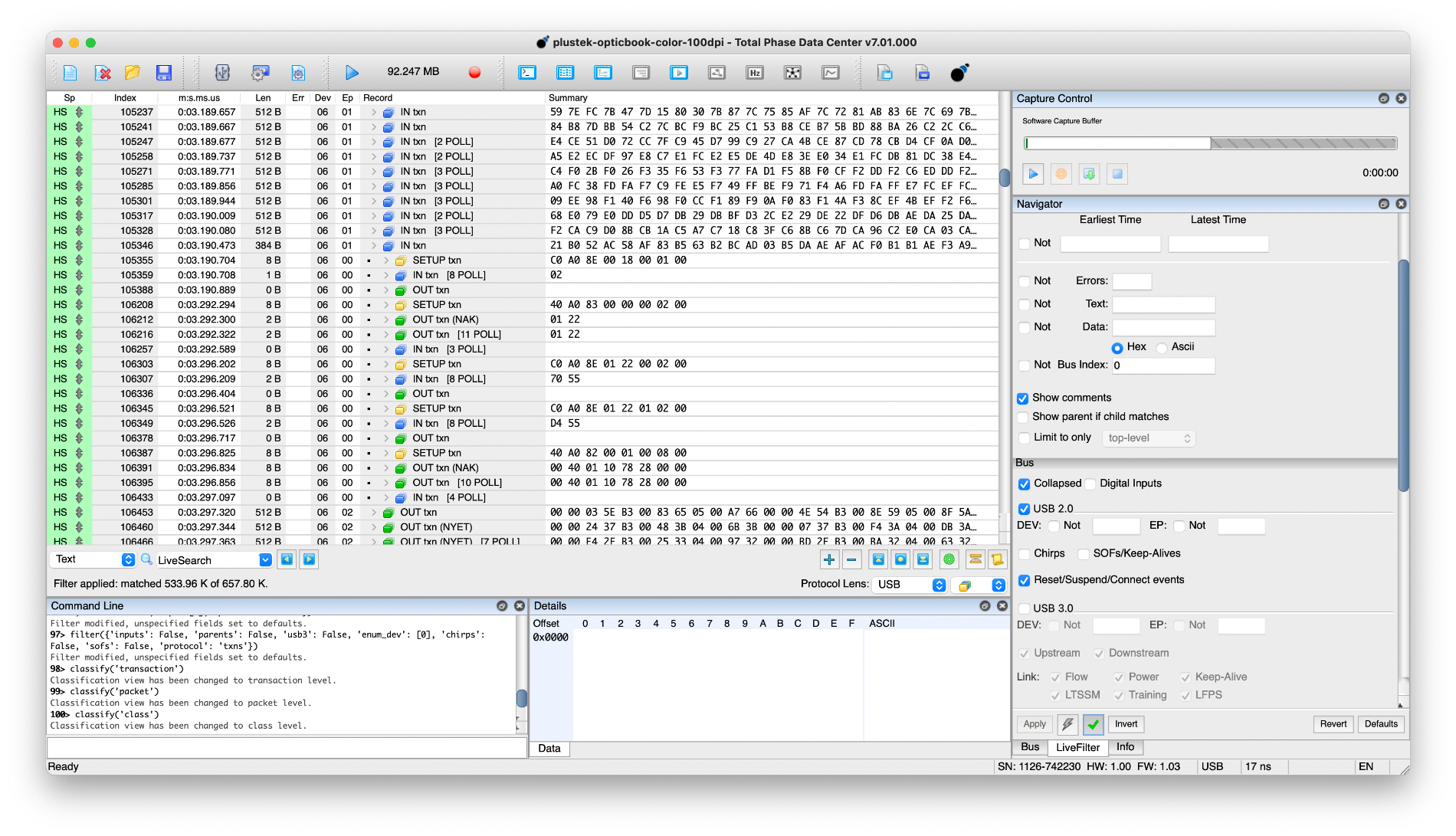1456x836 pixels.
Task: Open the classification level dropdown beside Protocol Lens
Action: pyautogui.click(x=979, y=585)
